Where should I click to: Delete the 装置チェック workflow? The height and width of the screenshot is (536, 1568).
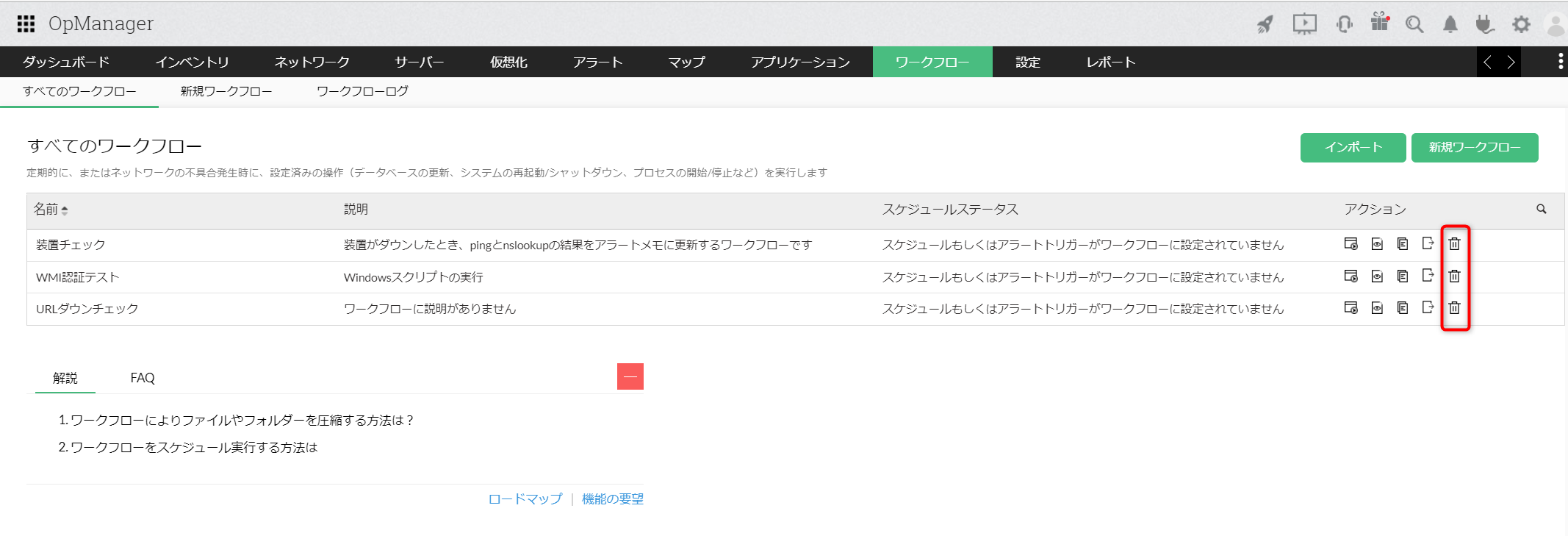(x=1454, y=244)
